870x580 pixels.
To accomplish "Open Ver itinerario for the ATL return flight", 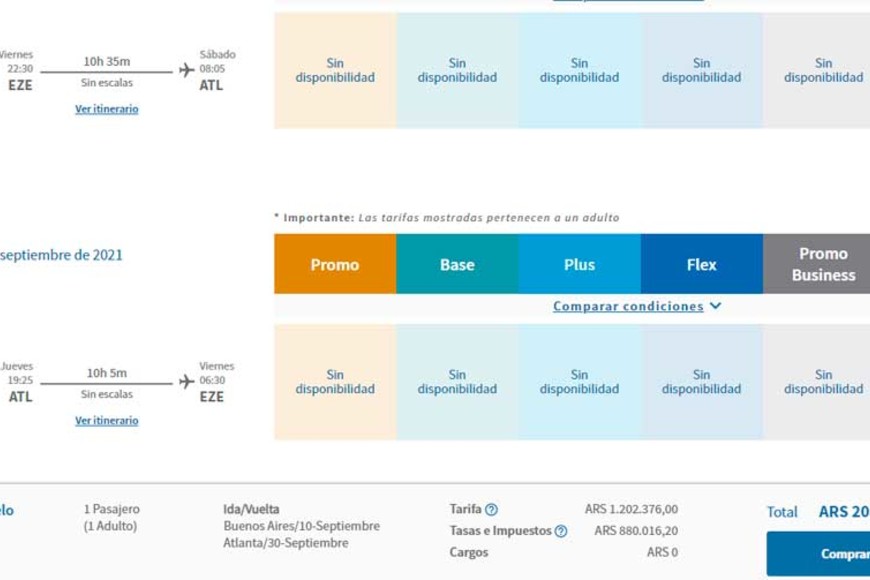I will point(107,421).
